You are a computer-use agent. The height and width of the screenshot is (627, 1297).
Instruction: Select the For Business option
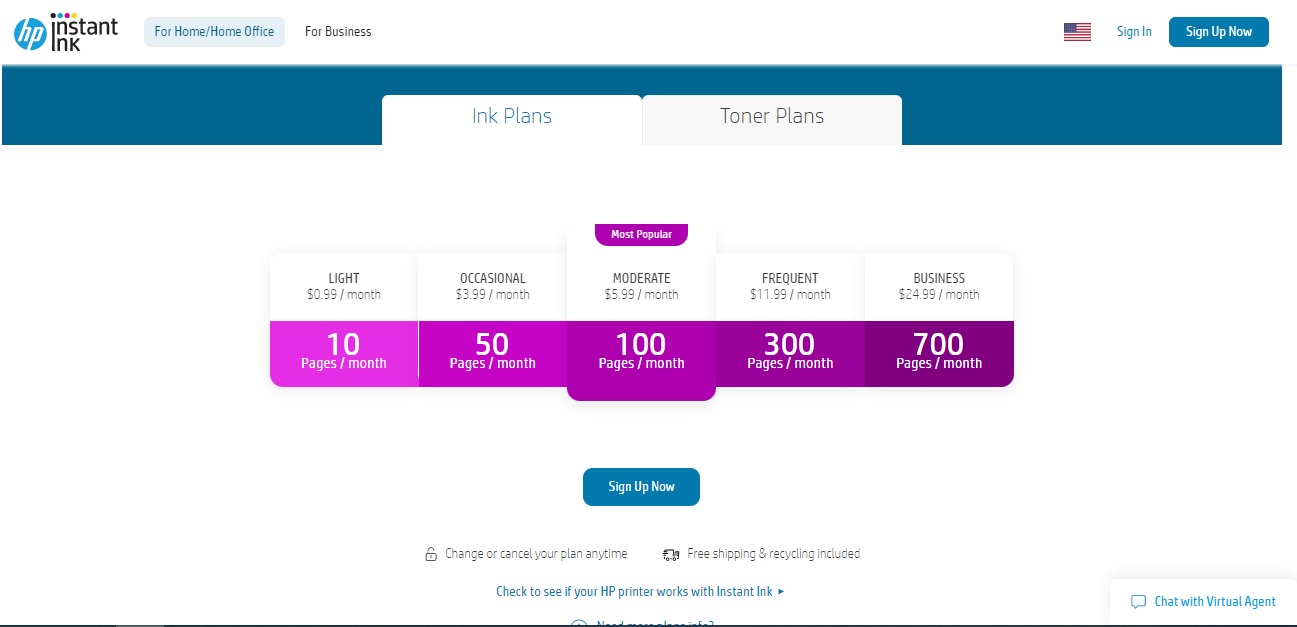coord(338,32)
